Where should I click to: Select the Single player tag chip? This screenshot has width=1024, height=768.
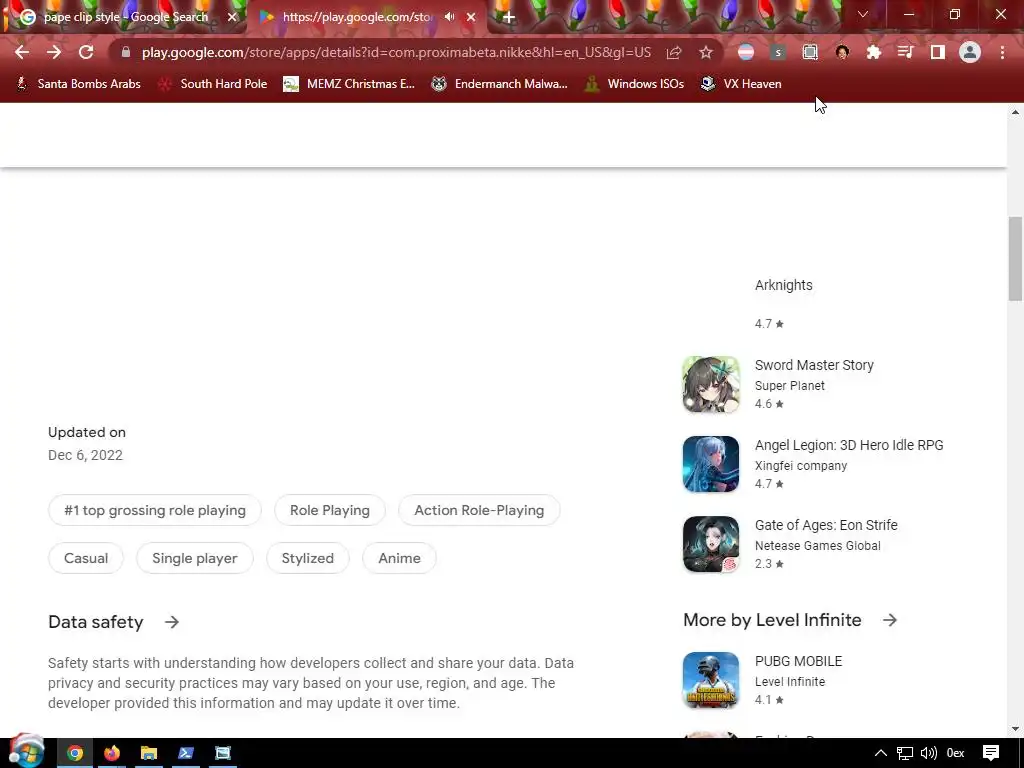[195, 558]
